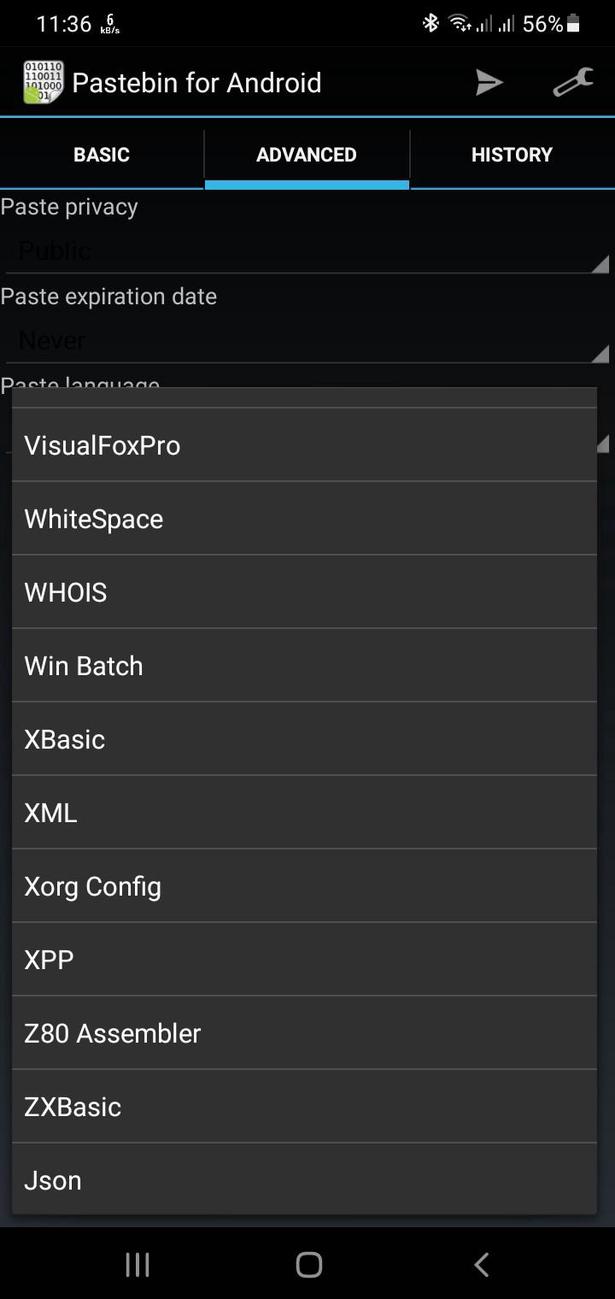Expand the Paste expiration date dropdown
The width and height of the screenshot is (615, 1299).
305,341
